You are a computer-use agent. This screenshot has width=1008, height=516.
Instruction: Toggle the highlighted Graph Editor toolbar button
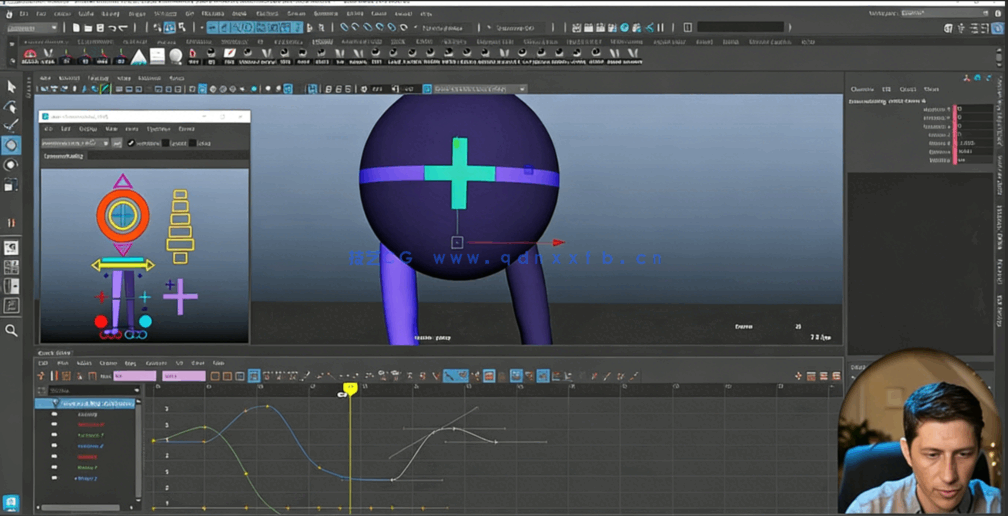tap(254, 376)
